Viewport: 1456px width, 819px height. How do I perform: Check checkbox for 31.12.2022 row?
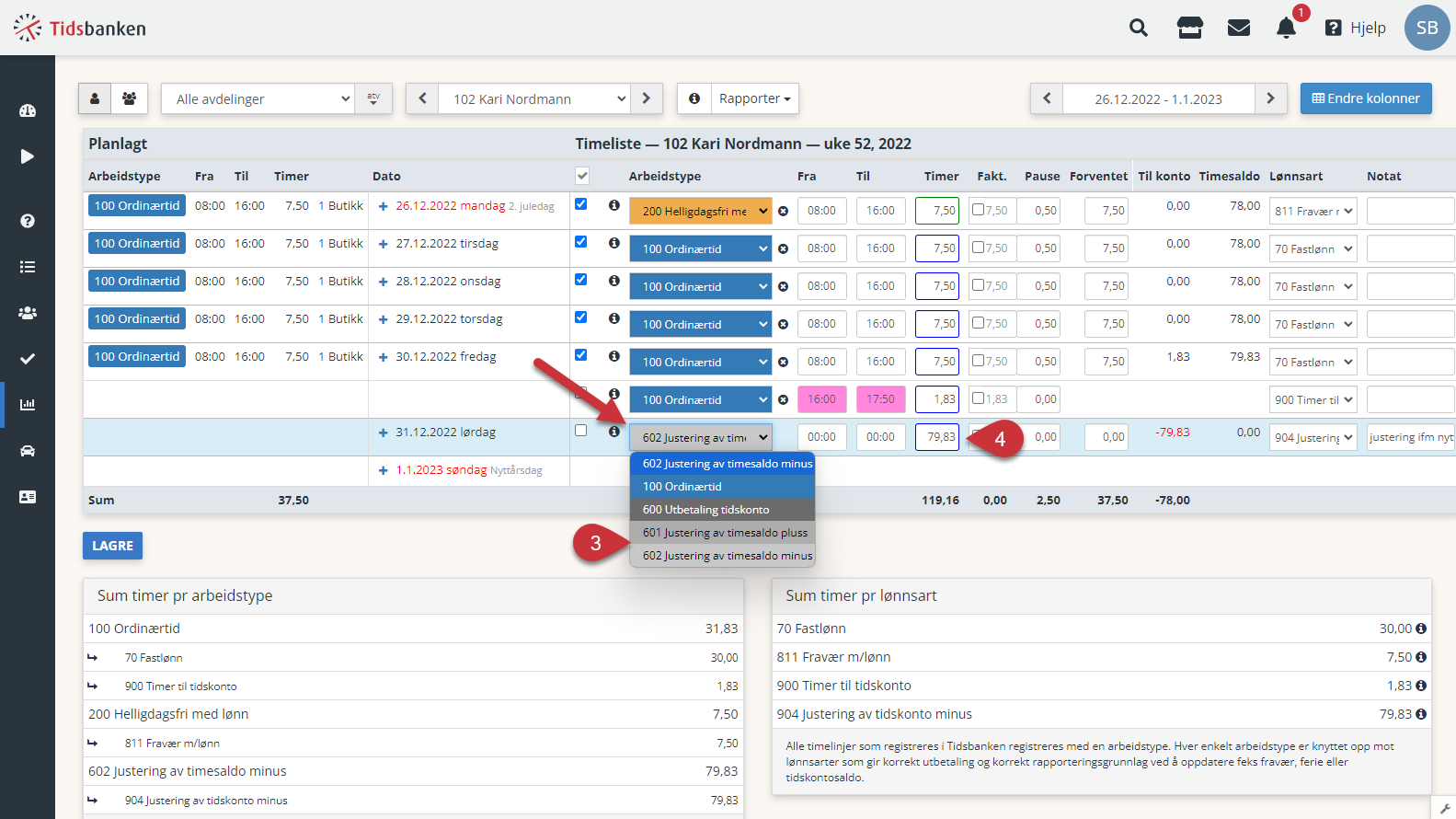click(580, 431)
